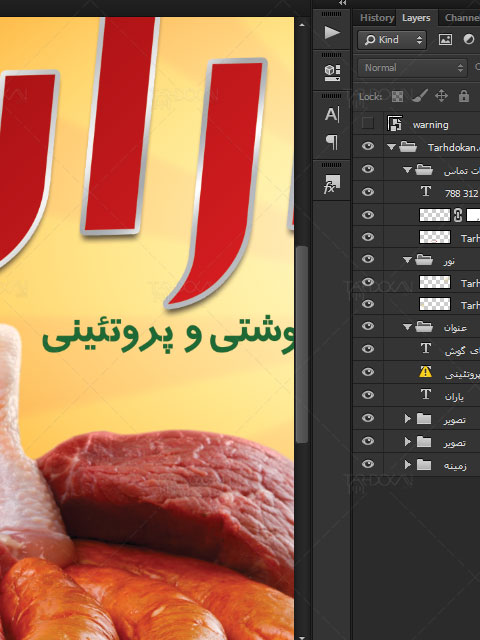Image resolution: width=480 pixels, height=640 pixels.
Task: Hide the Tarhdokan group layer
Action: [368, 146]
